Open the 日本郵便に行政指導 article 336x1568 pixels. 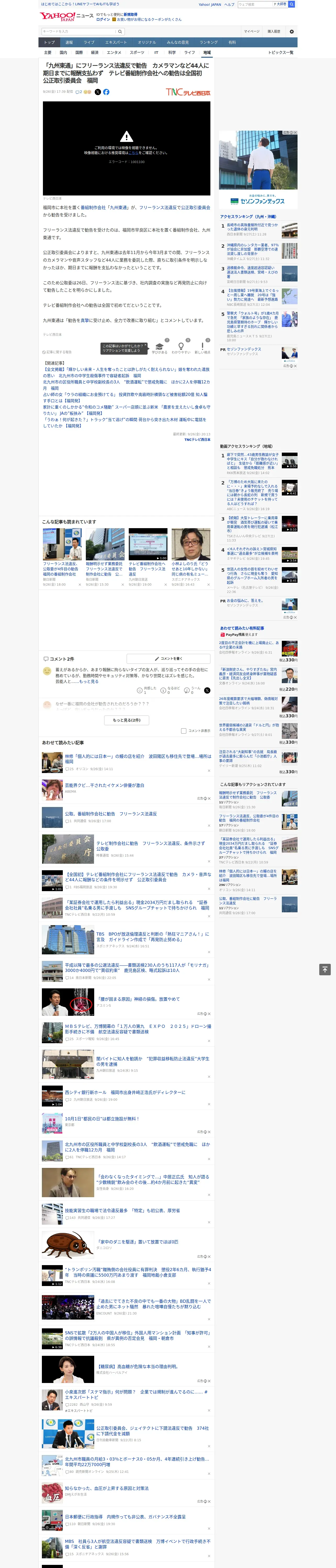125,1517
